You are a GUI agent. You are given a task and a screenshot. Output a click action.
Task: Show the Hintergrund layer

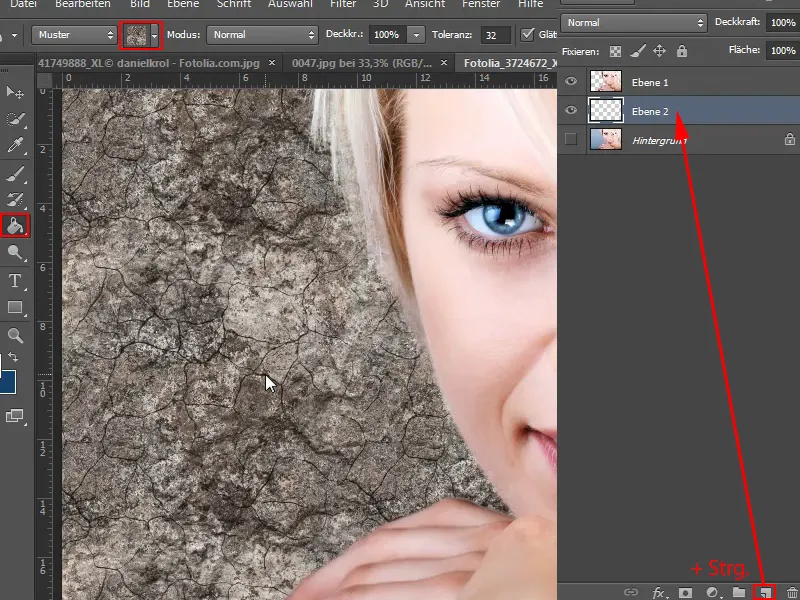(571, 139)
